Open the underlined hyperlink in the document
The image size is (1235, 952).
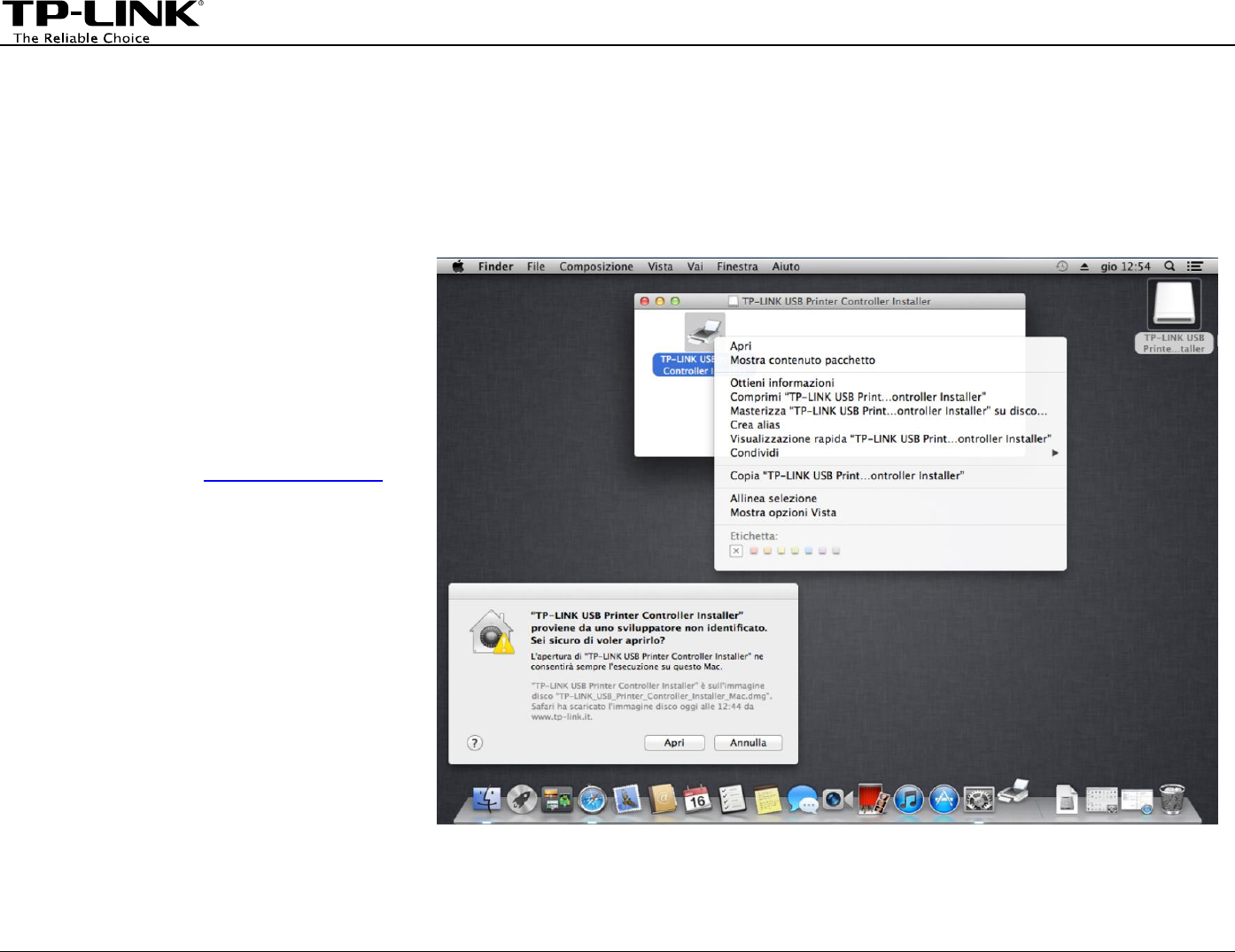[x=293, y=479]
